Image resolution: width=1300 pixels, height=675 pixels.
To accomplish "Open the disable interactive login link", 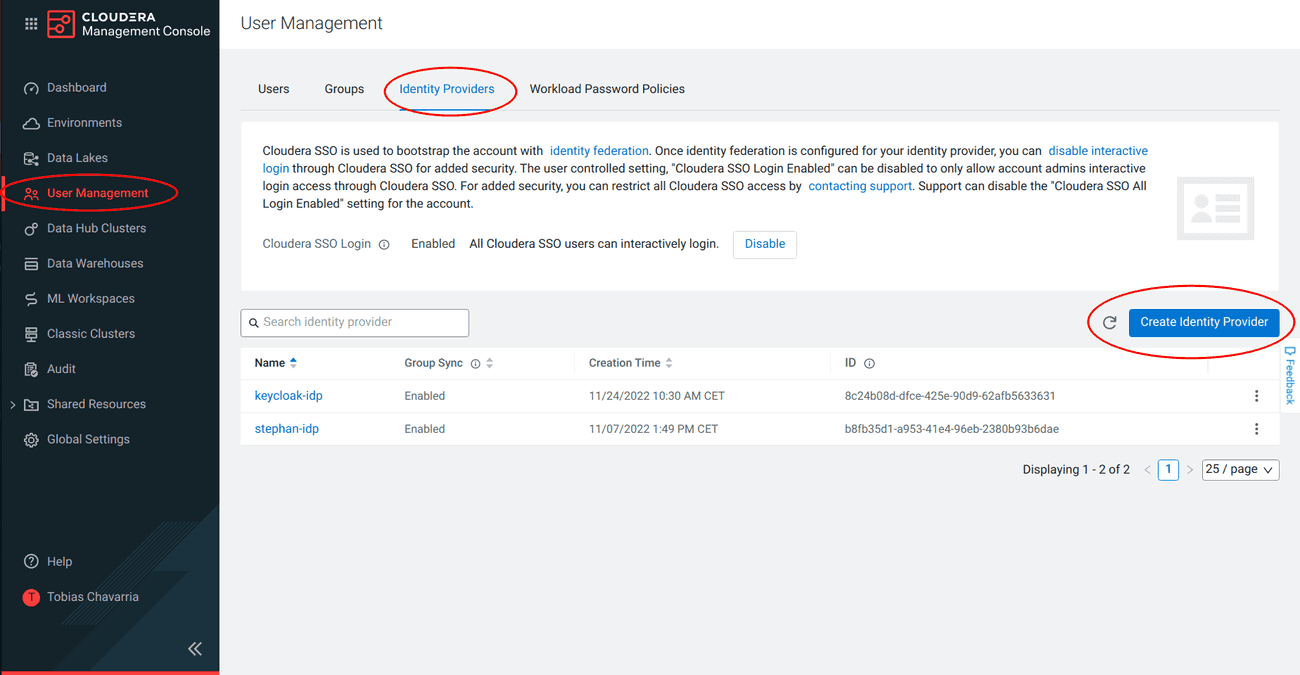I will (1098, 151).
